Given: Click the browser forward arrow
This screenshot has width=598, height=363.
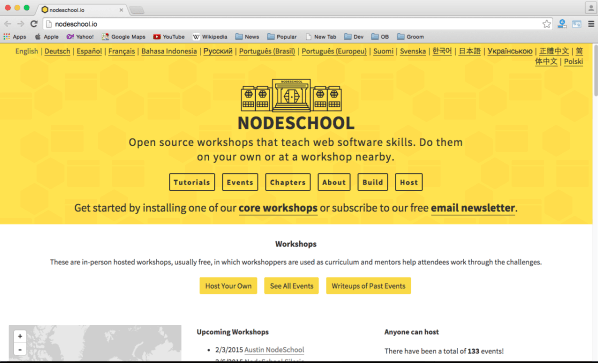Looking at the screenshot, I should pyautogui.click(x=21, y=24).
